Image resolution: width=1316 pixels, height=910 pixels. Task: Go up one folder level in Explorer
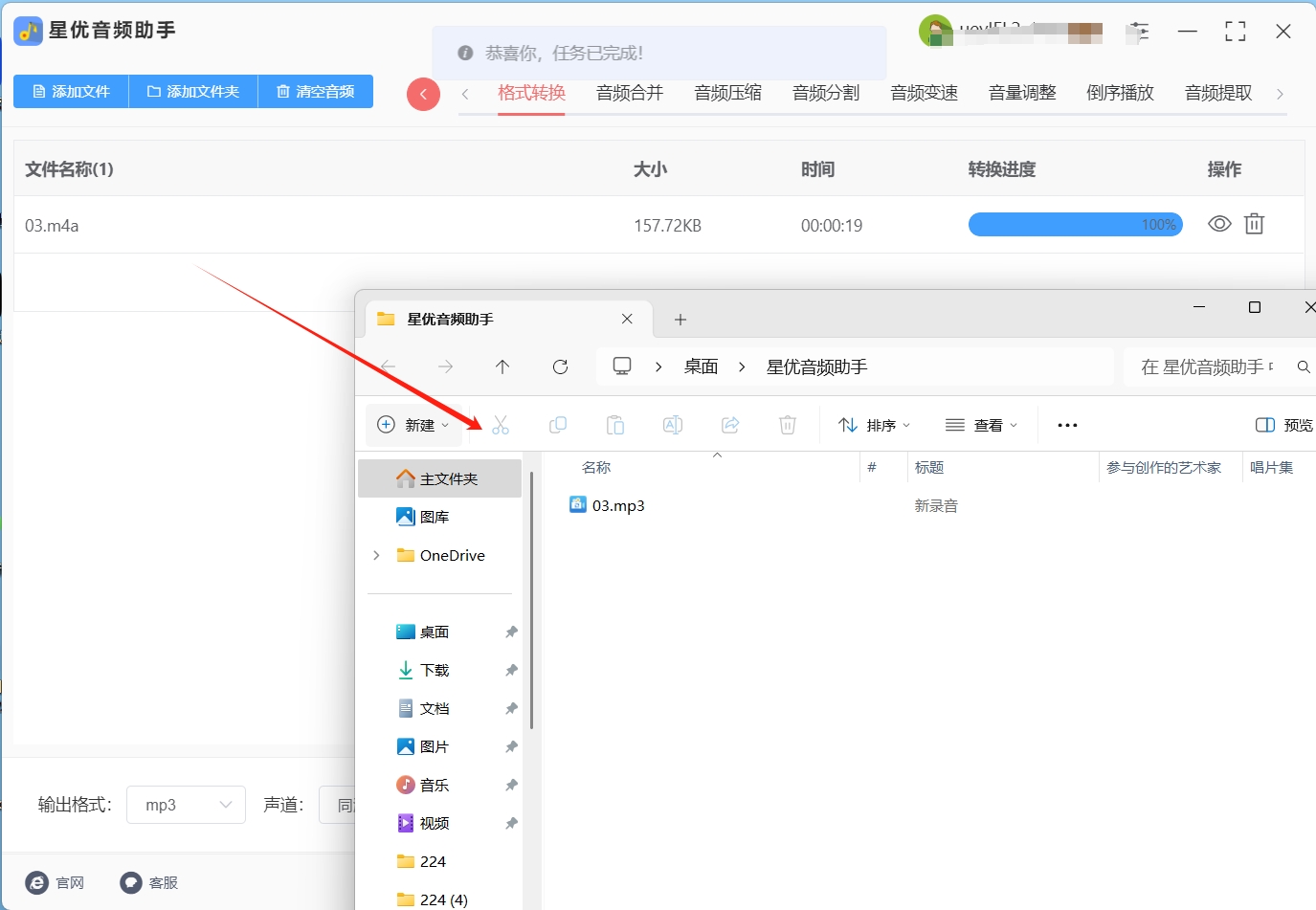click(502, 366)
